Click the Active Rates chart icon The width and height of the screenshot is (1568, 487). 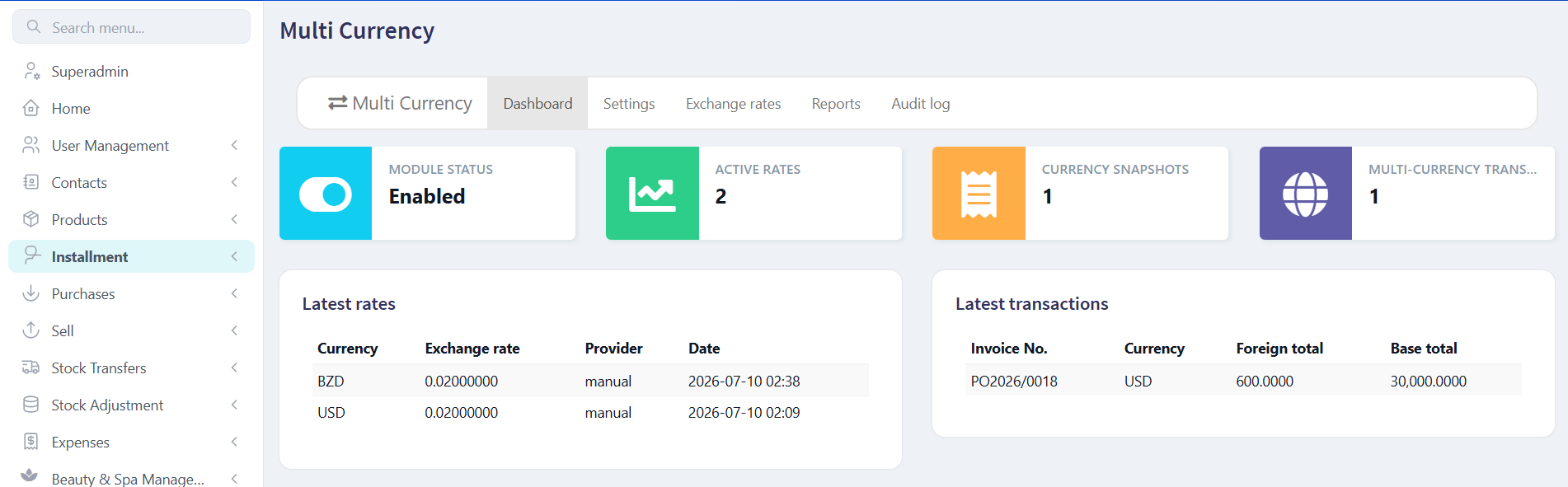[x=652, y=194]
